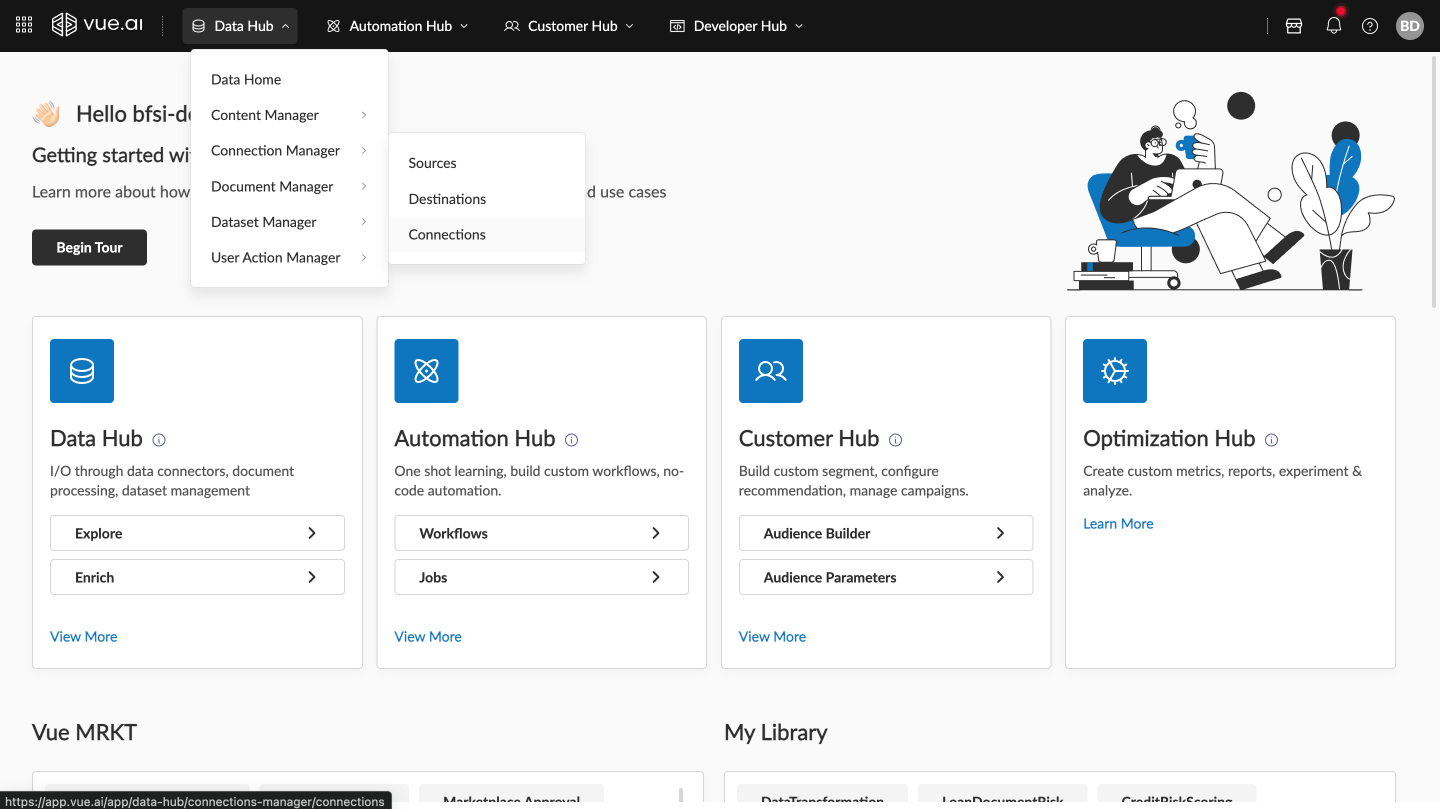Viewport: 1440px width, 809px height.
Task: Follow the Learn More link
Action: (x=1118, y=524)
